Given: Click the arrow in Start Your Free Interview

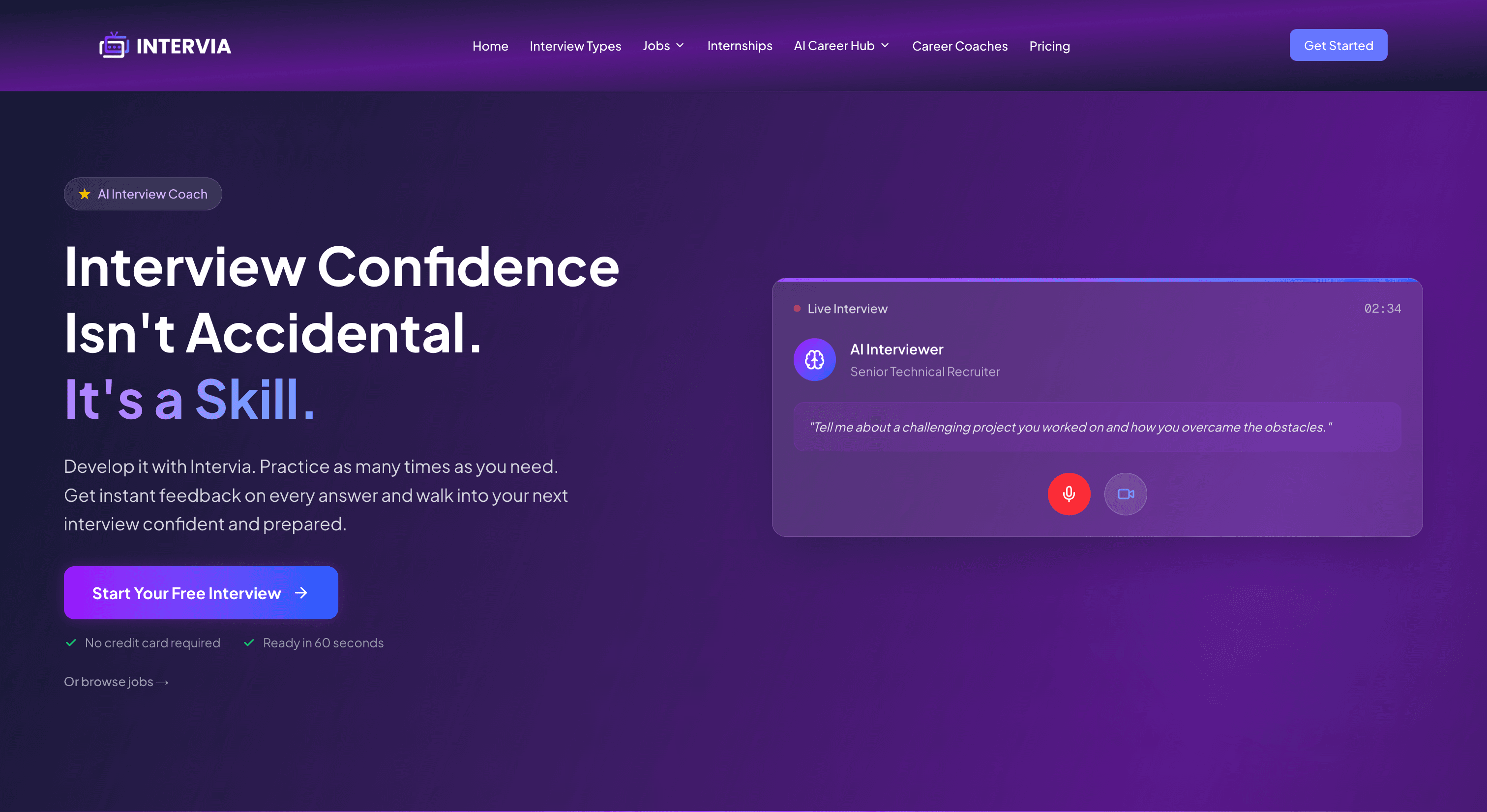Looking at the screenshot, I should click(x=301, y=593).
